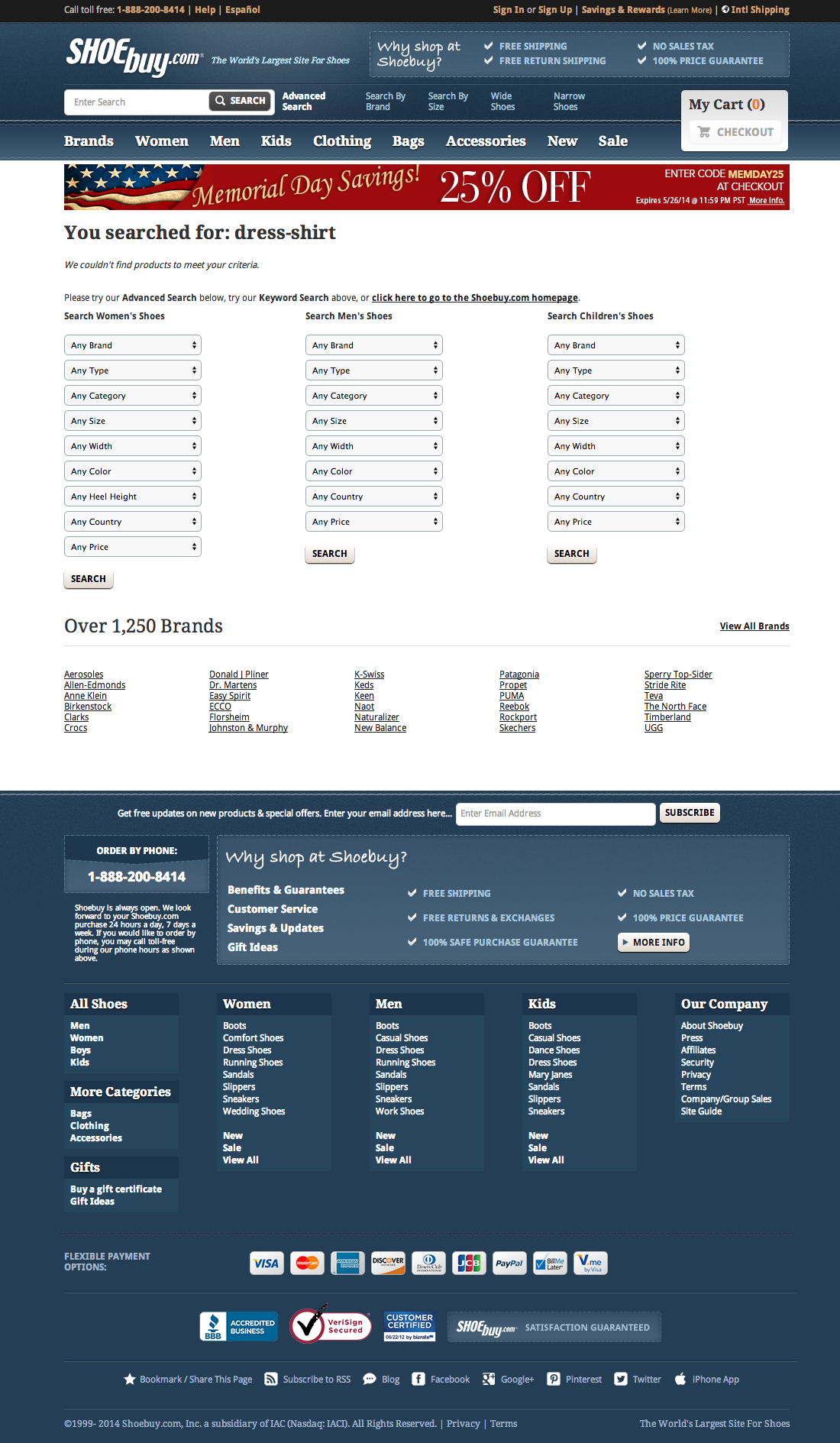The image size is (840, 1443).
Task: Open the Birkenstock brand link
Action: 88,707
